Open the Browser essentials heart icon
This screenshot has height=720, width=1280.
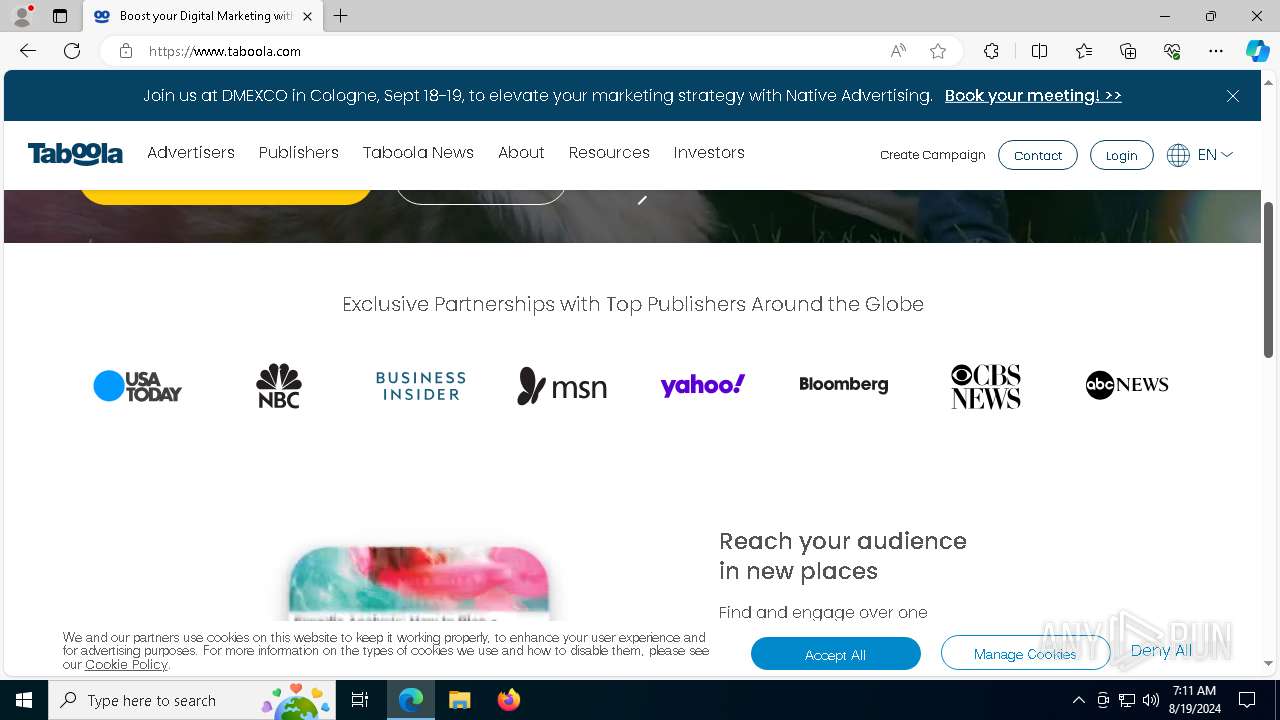[x=1172, y=51]
